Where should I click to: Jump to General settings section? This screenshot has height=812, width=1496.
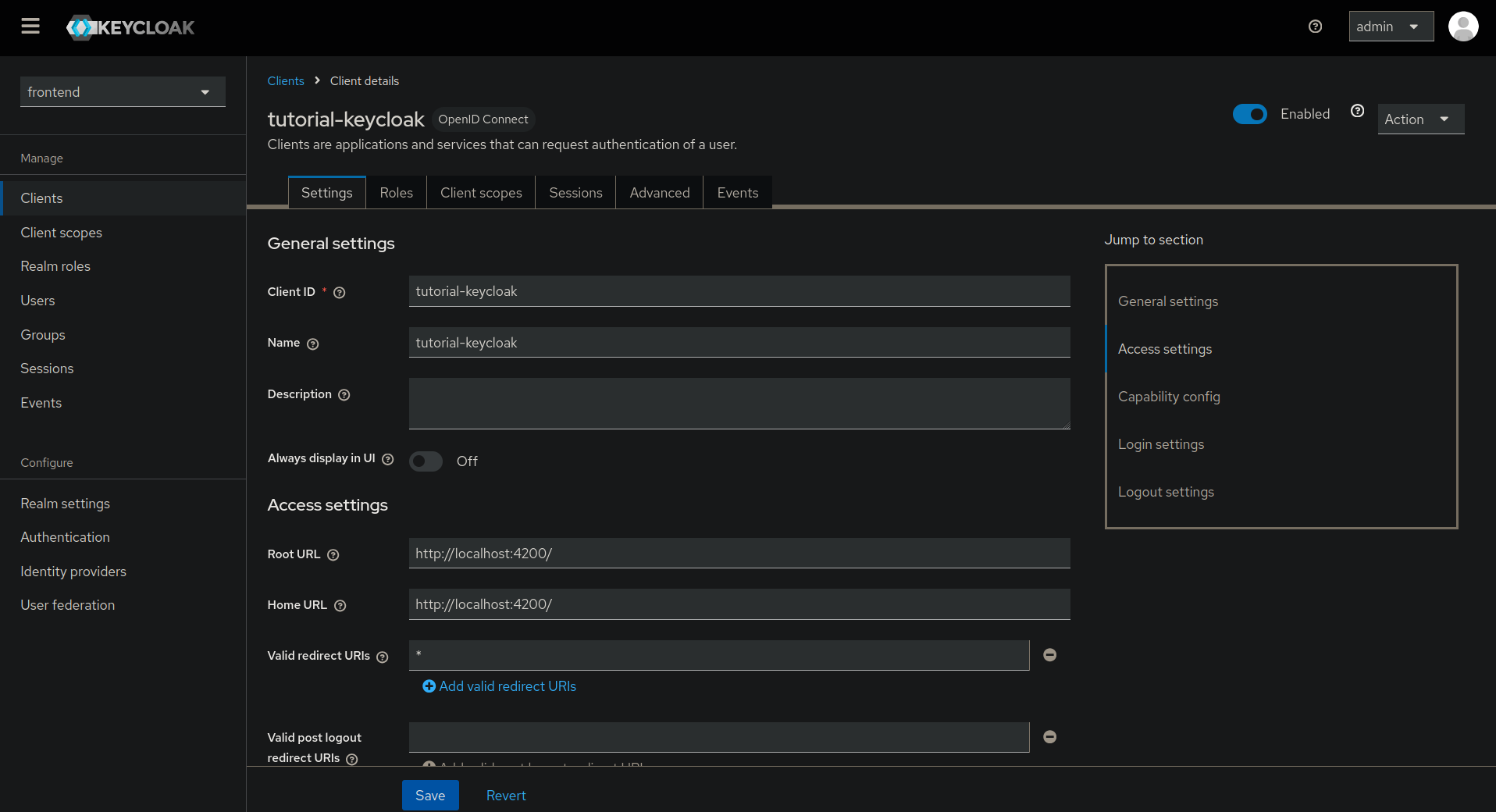[1168, 301]
